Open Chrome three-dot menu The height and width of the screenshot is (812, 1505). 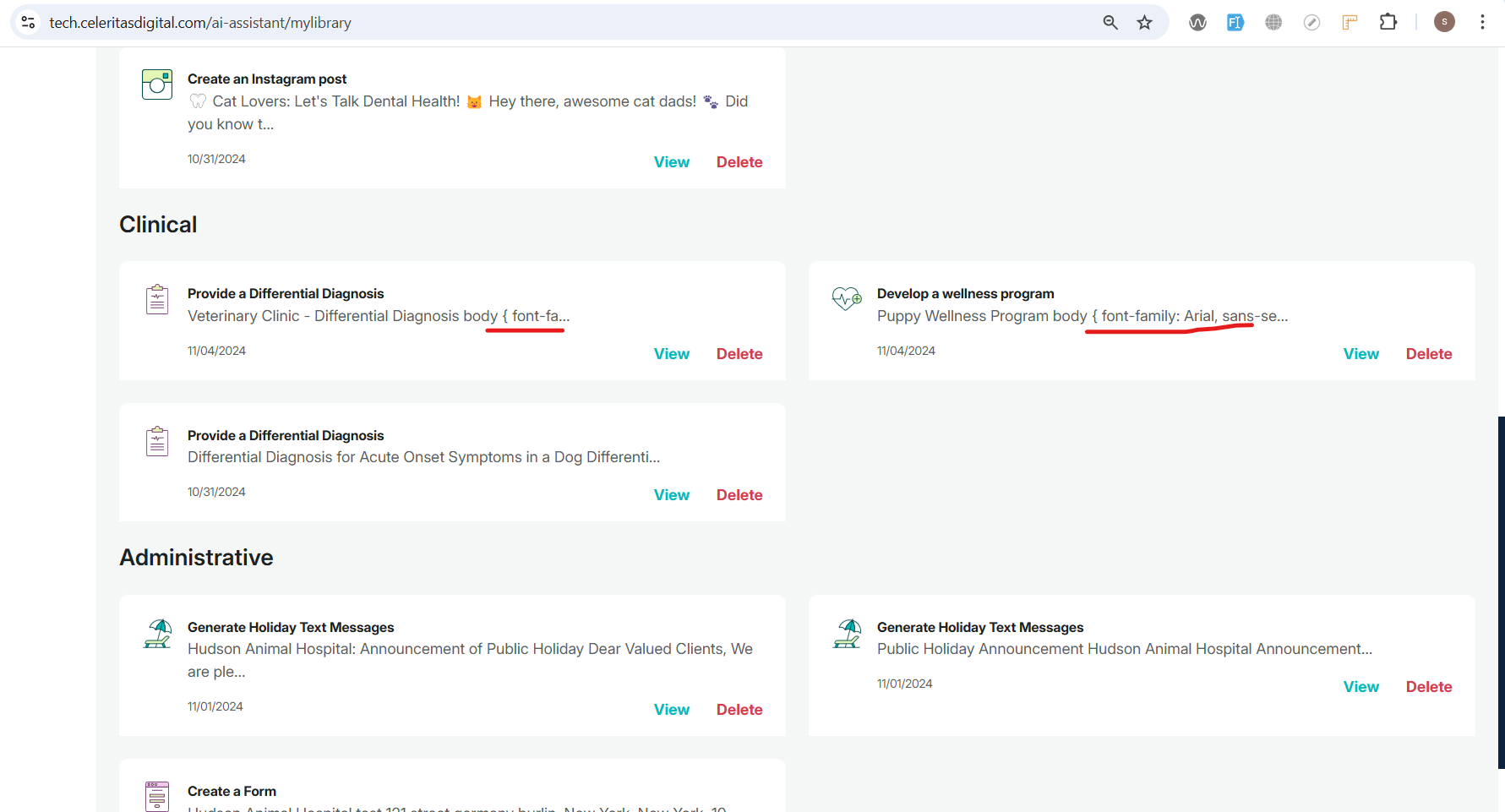[x=1482, y=22]
